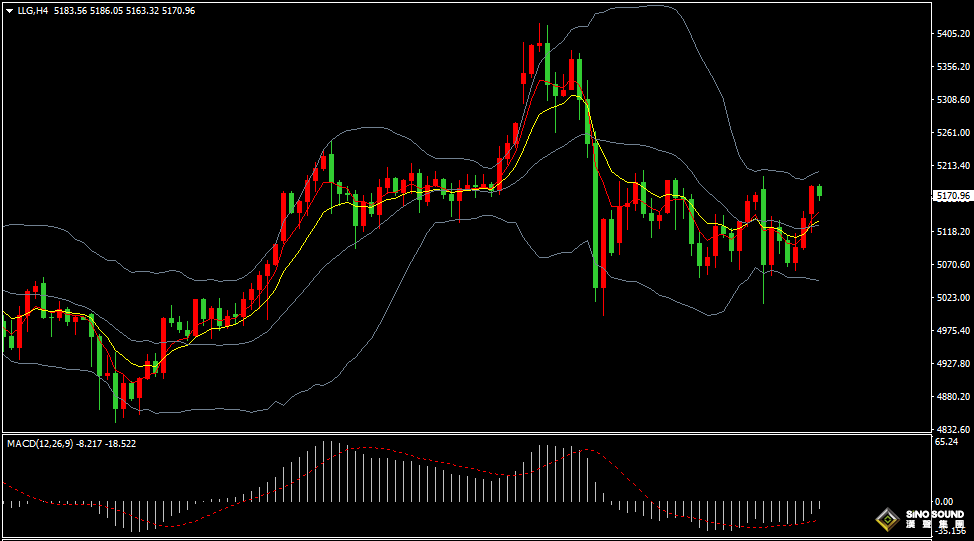Click the 5356.20 price axis label
Screen dimensions: 974x541
[x=953, y=67]
